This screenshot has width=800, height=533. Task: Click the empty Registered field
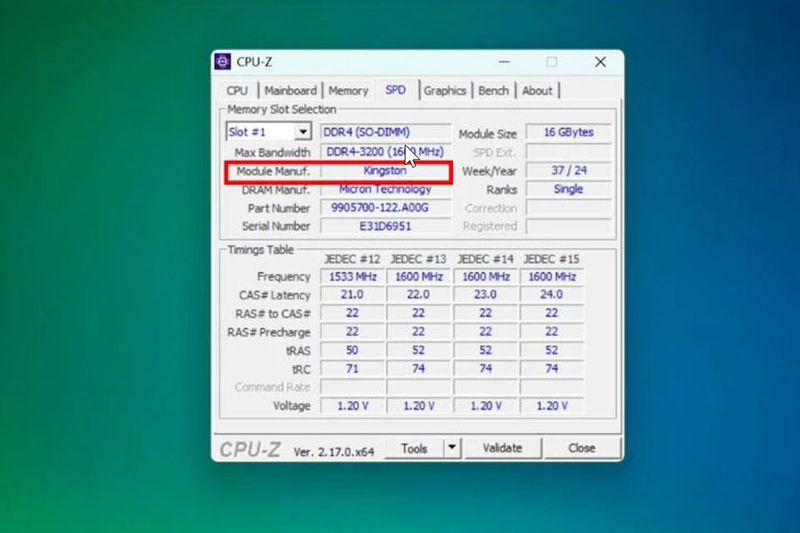click(x=568, y=226)
